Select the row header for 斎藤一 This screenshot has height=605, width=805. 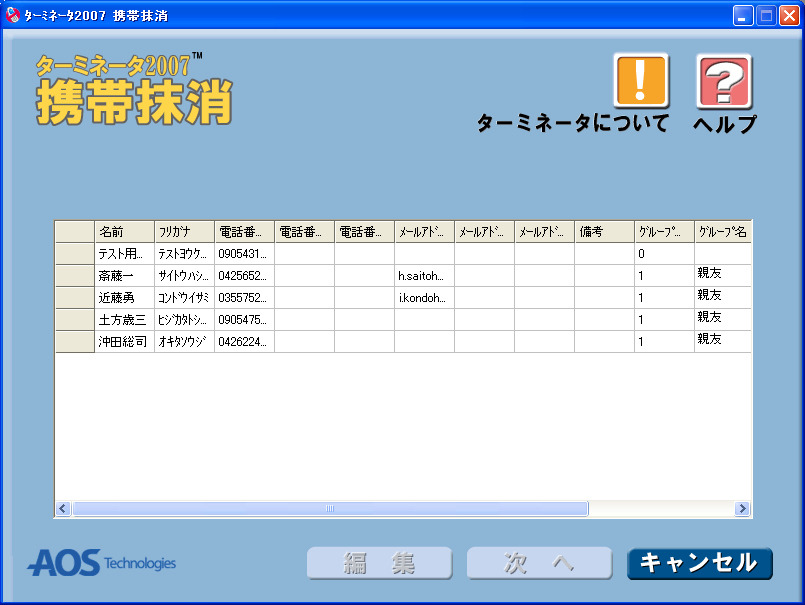coord(75,276)
